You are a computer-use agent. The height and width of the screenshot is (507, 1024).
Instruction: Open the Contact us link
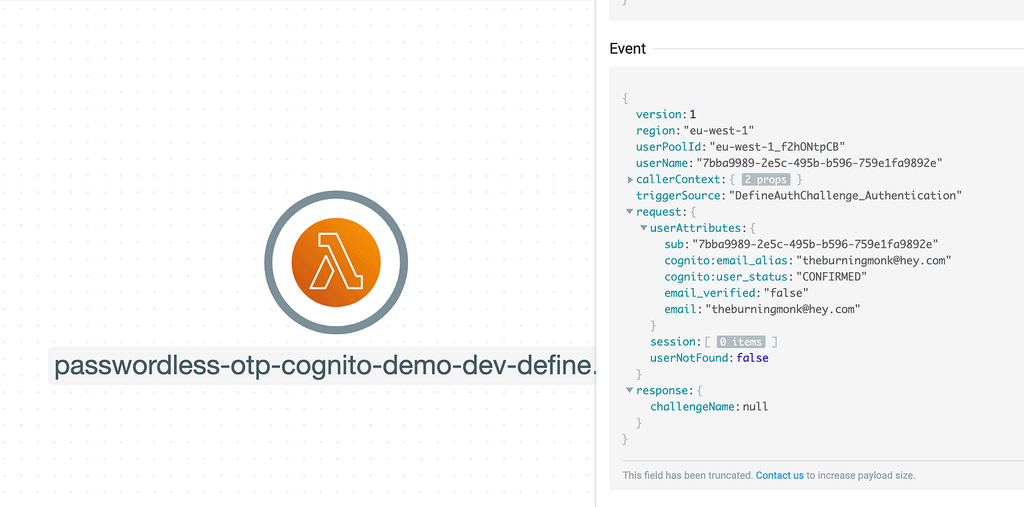click(x=779, y=475)
